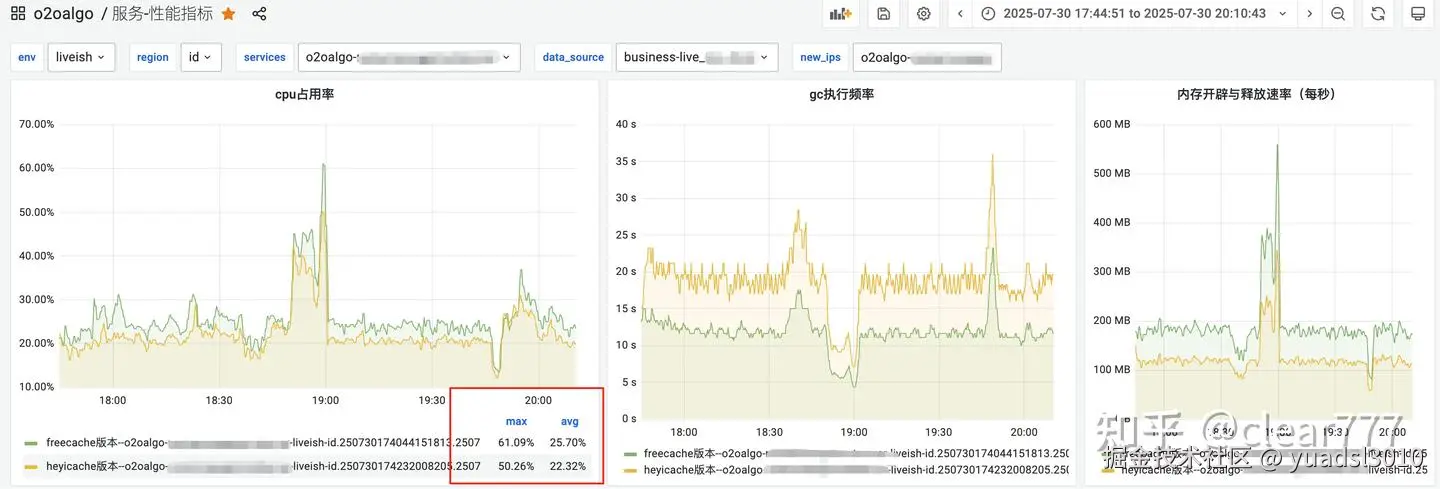Shift time range forward

(1310, 14)
